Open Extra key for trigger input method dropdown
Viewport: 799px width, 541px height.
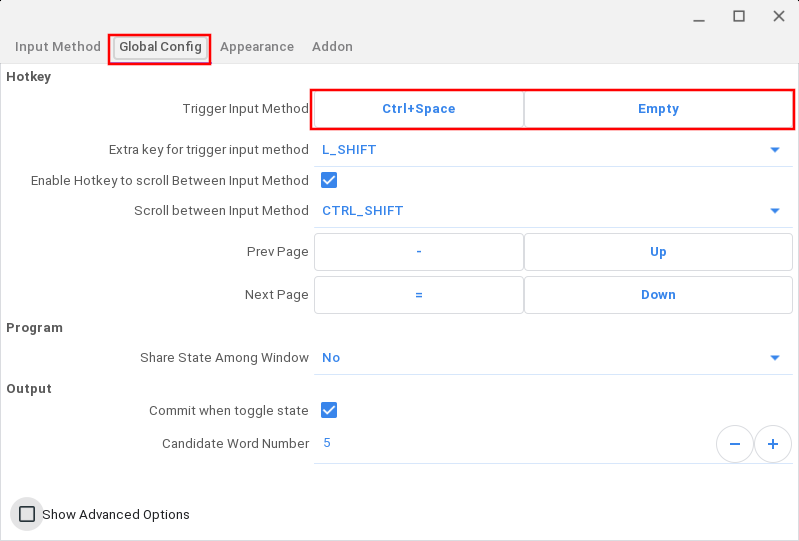pyautogui.click(x=552, y=150)
